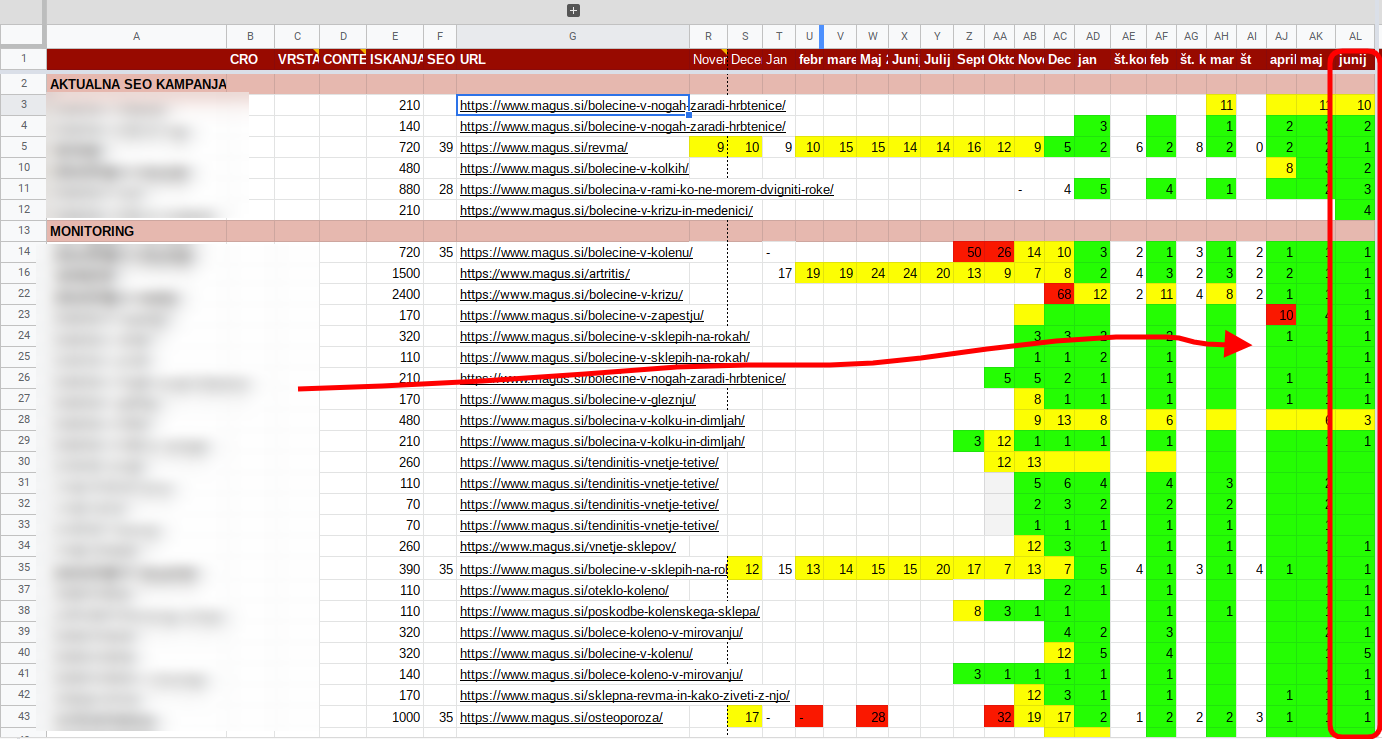
Task: Click the URL header cell
Action: pos(474,59)
